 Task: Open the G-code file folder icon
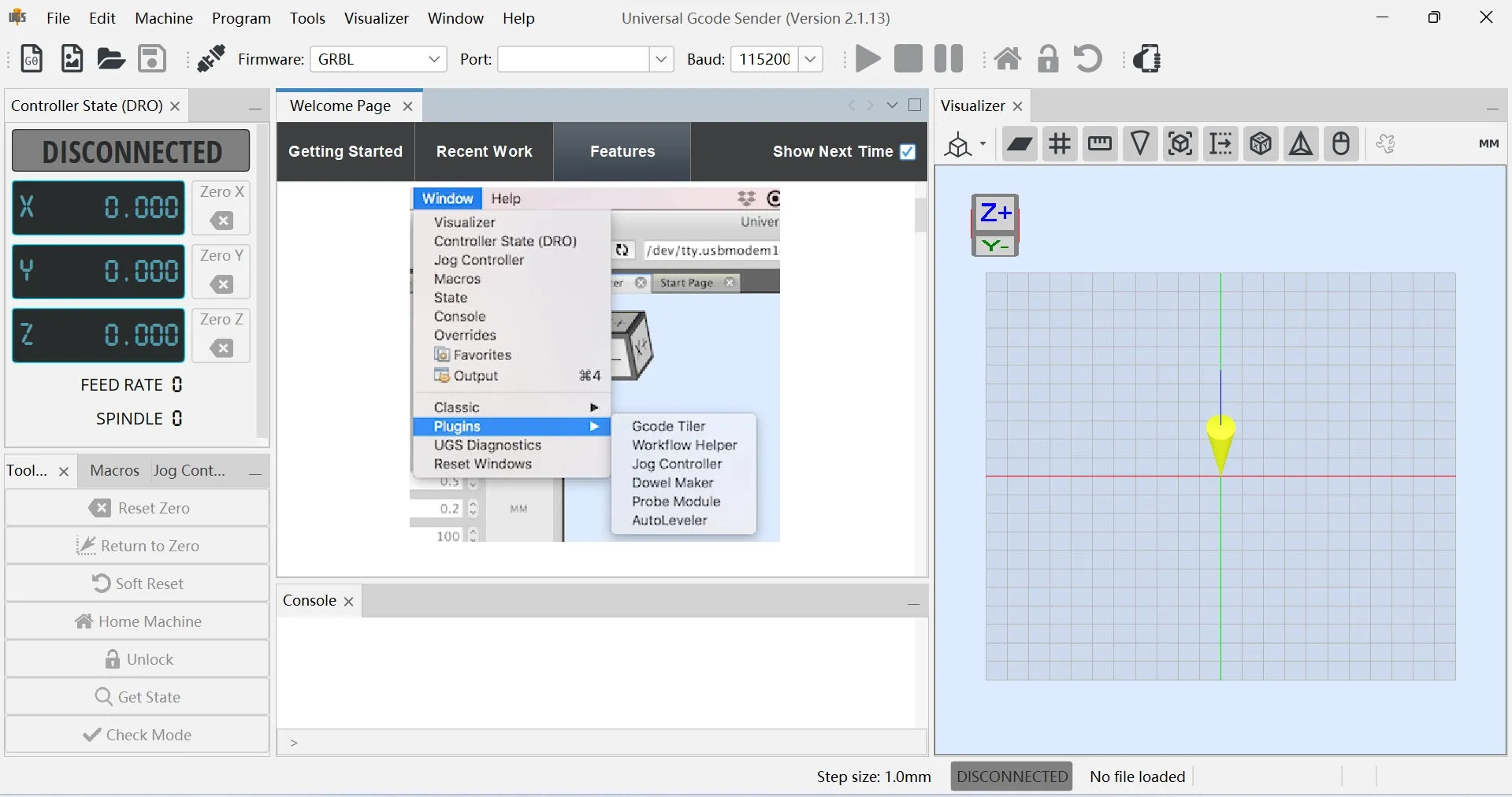[110, 59]
